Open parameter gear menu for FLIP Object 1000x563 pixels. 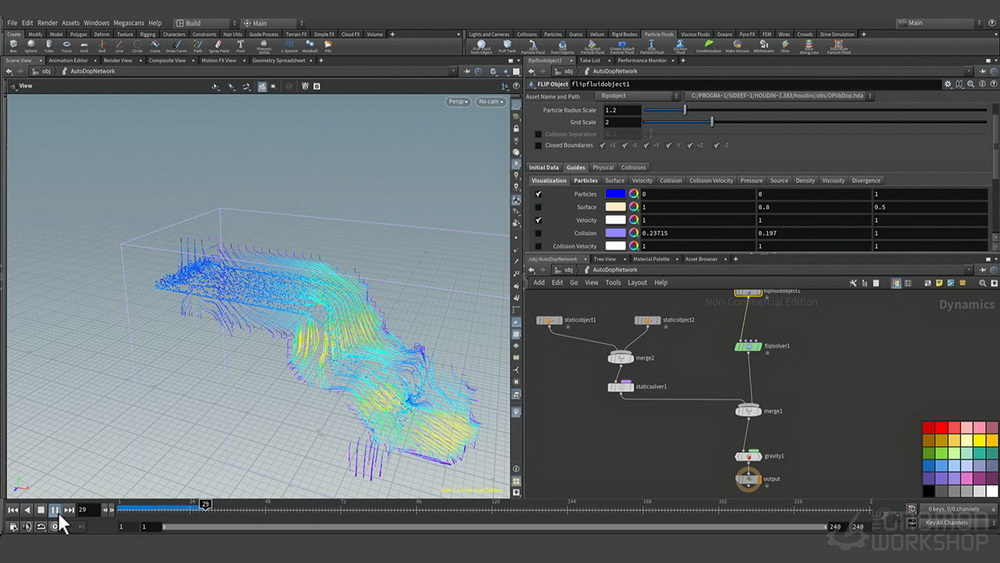(x=948, y=84)
